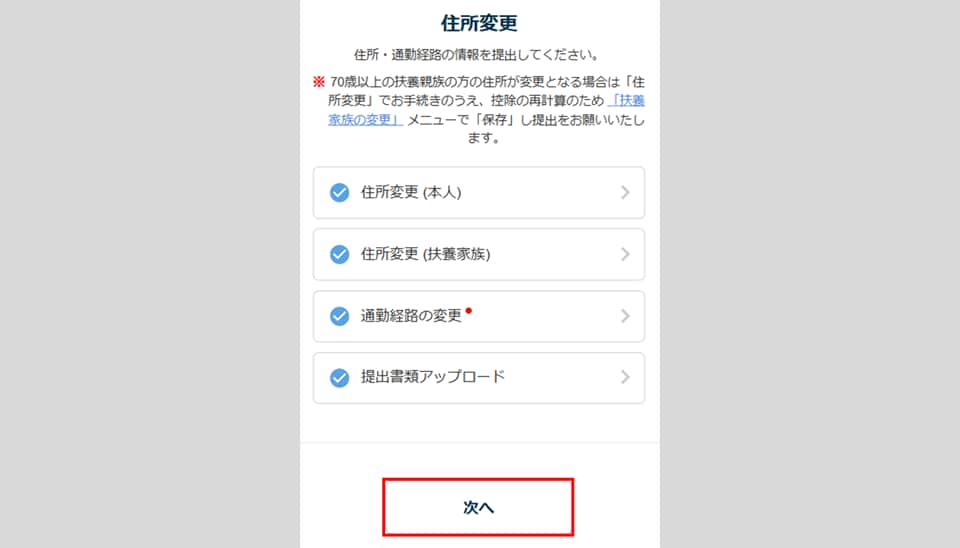The image size is (960, 548).
Task: Click the checkmark icon beside 通勤経路の変更
Action: (x=339, y=316)
